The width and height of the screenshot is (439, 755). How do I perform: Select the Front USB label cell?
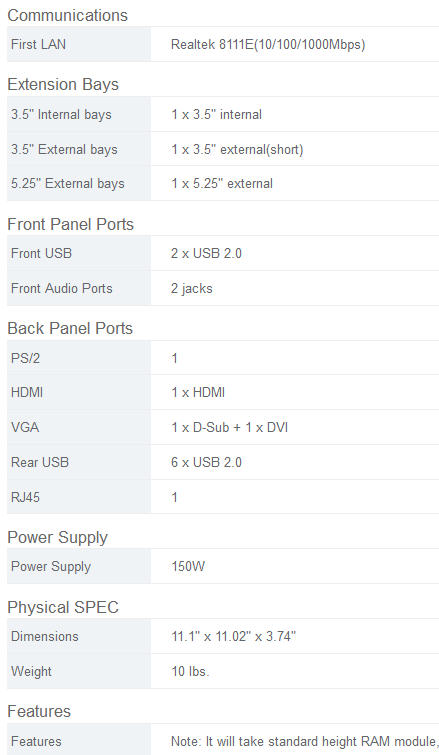pos(79,253)
